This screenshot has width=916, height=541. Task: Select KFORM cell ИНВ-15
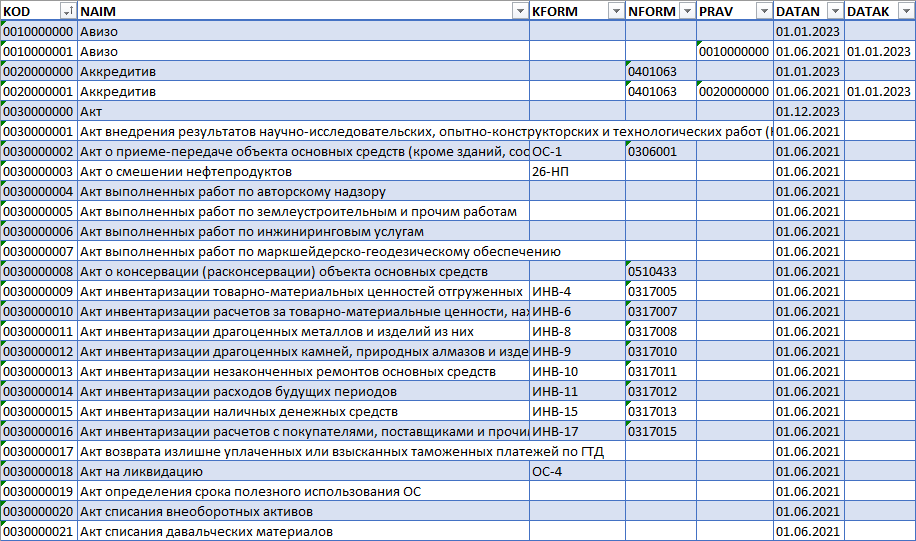[577, 412]
